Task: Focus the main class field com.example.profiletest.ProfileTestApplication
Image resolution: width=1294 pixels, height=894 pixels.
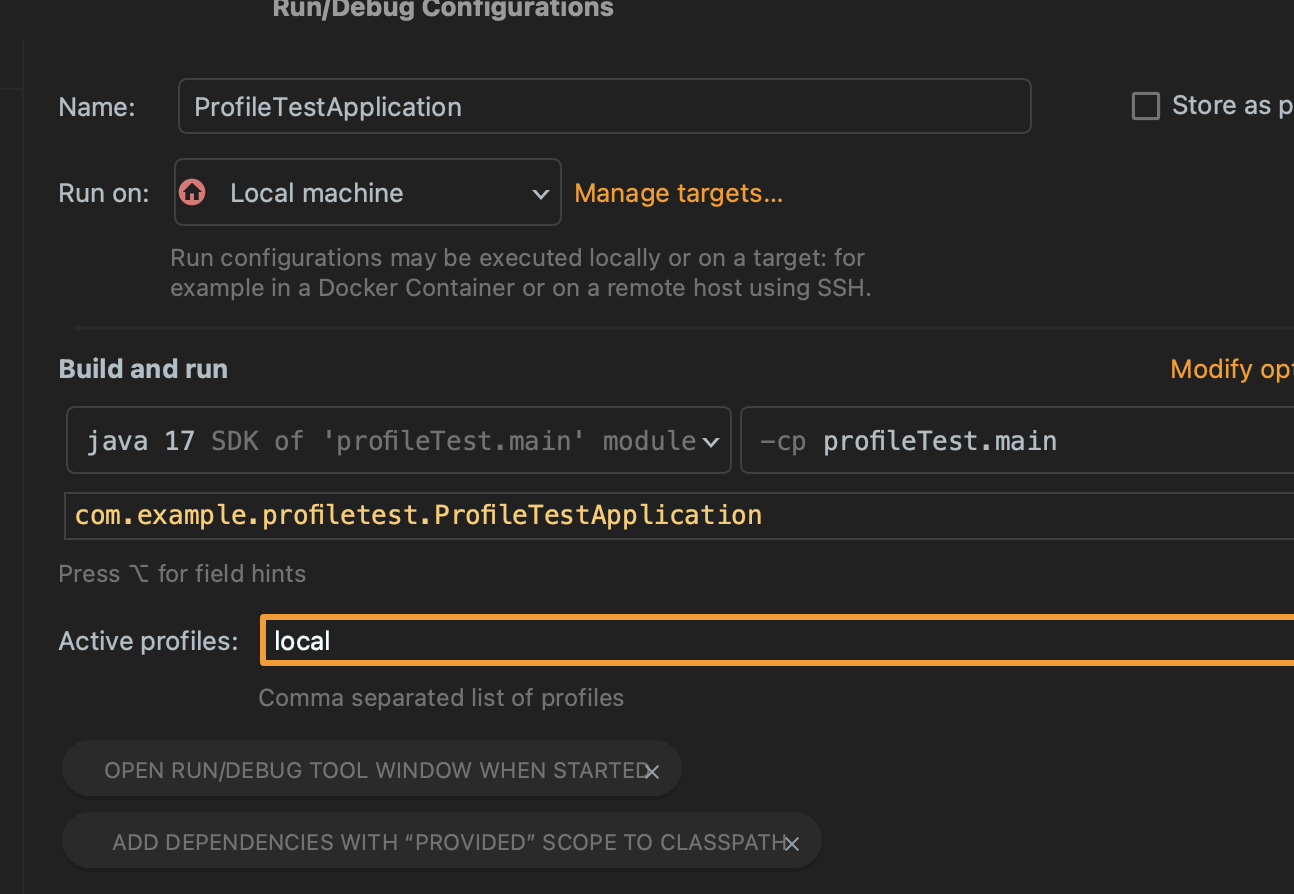Action: coord(679,515)
